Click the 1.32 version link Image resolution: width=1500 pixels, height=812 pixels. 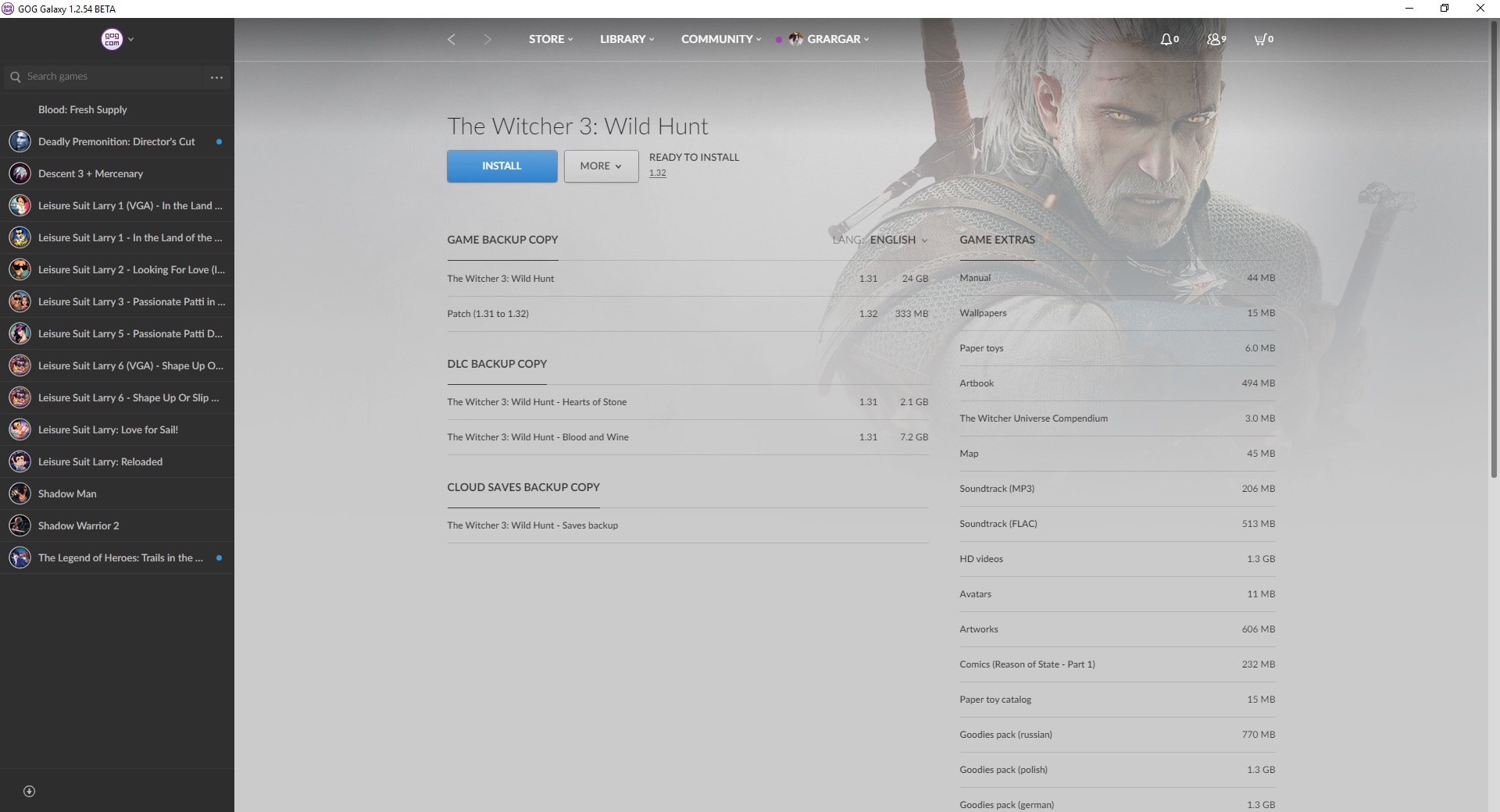(657, 173)
